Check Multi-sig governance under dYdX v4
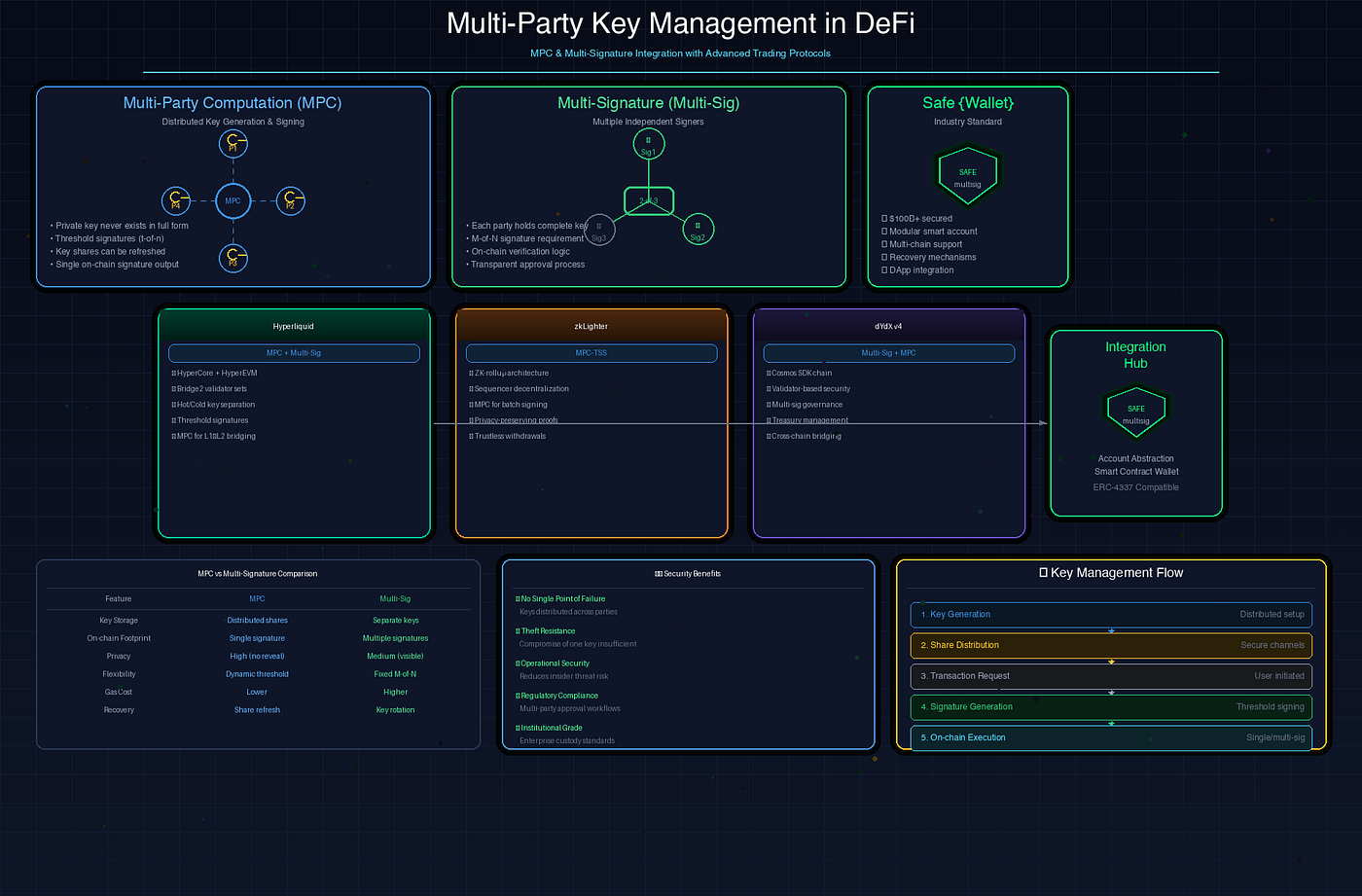 [x=806, y=404]
